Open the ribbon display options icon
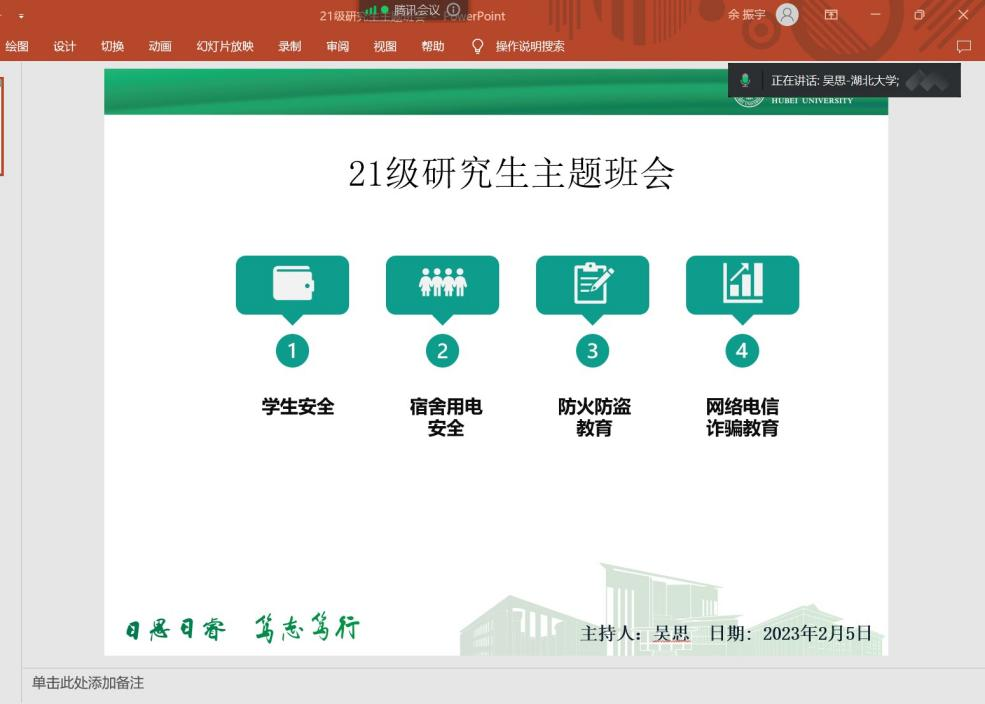 tap(831, 15)
